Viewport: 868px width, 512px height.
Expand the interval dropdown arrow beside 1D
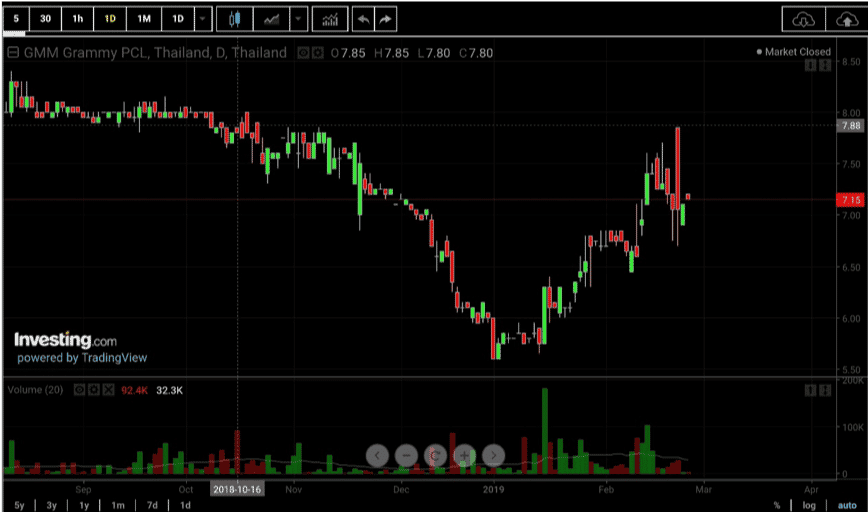(x=203, y=19)
